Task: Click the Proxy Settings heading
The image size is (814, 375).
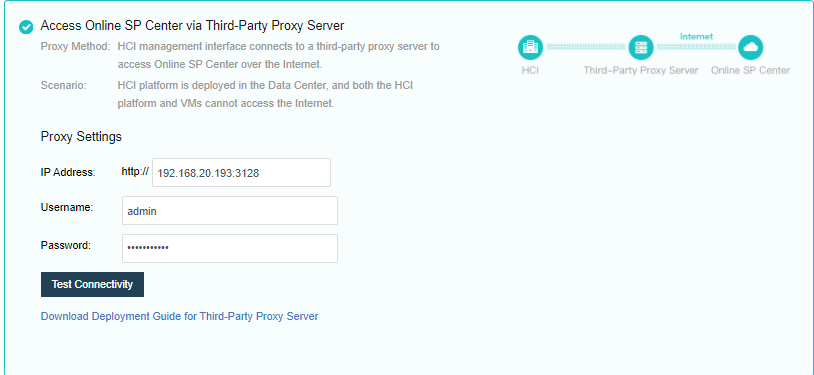Action: click(81, 137)
